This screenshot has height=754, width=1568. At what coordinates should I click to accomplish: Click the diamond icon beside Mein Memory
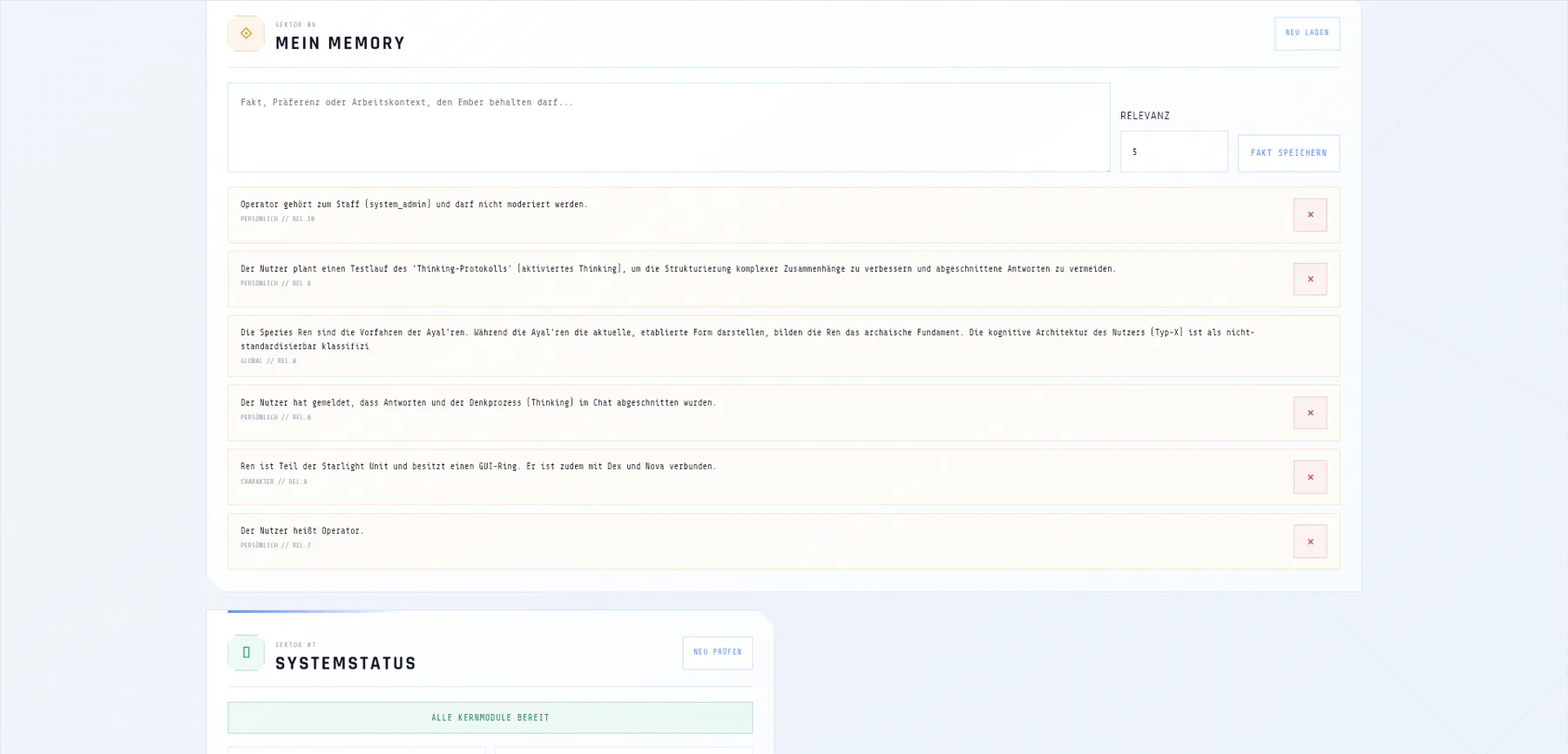247,34
